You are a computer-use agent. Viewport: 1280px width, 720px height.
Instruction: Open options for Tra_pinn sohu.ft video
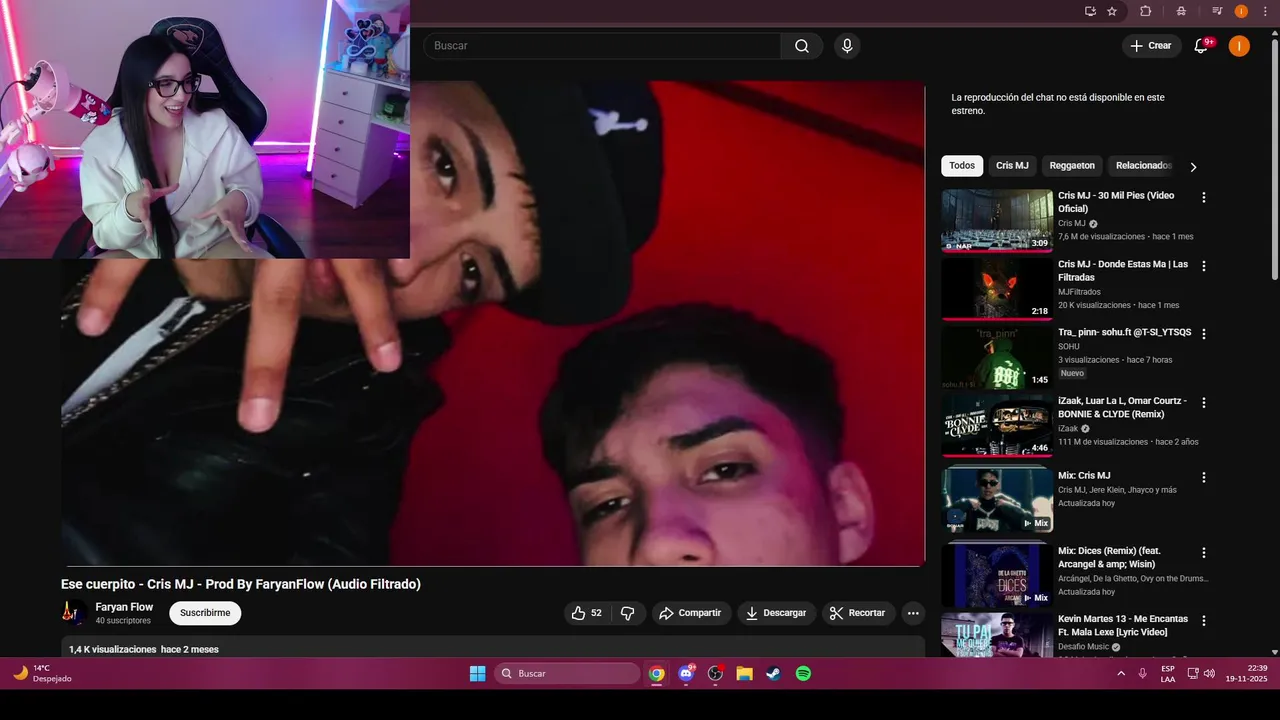click(x=1204, y=334)
